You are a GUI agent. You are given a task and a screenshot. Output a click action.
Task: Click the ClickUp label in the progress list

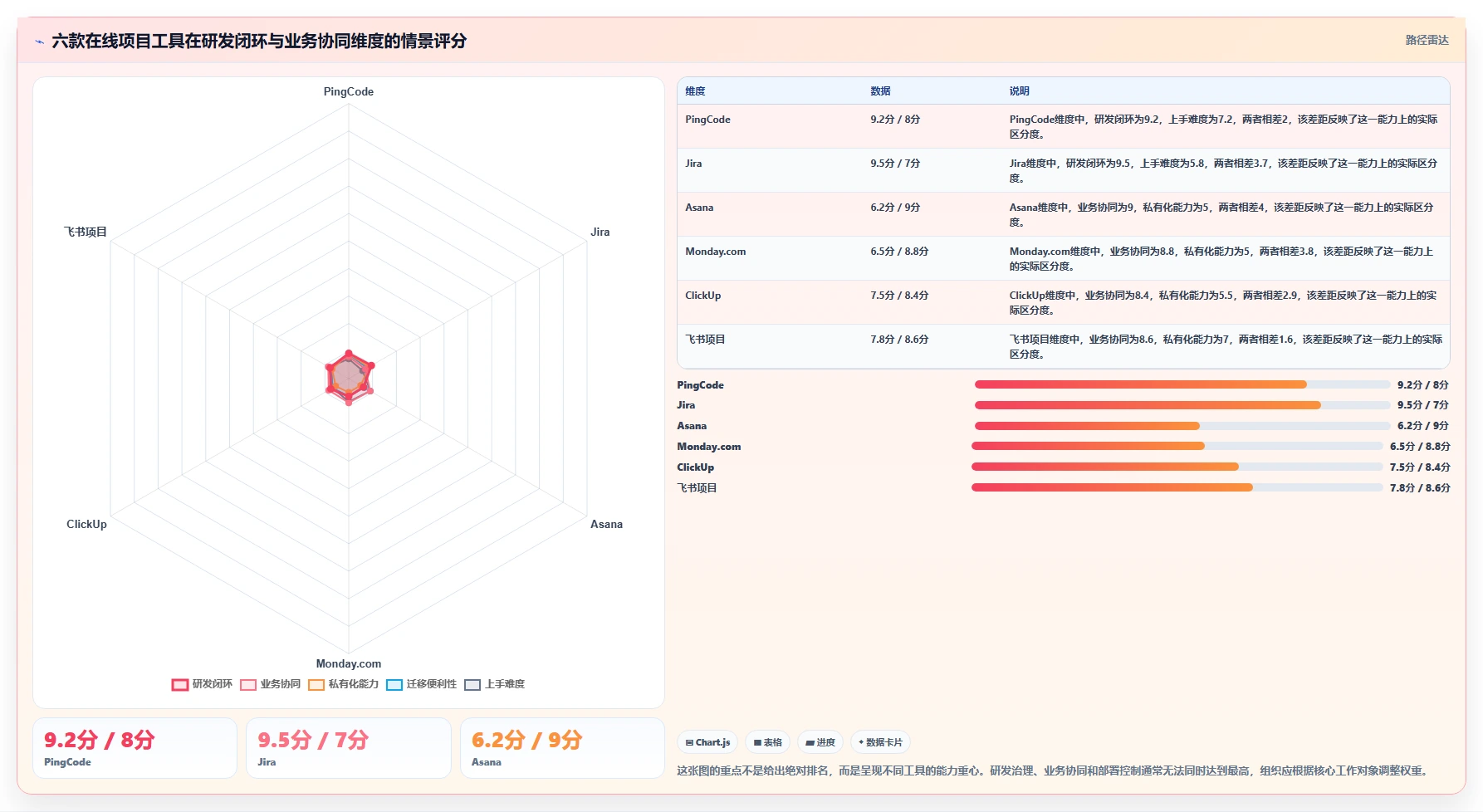point(695,467)
